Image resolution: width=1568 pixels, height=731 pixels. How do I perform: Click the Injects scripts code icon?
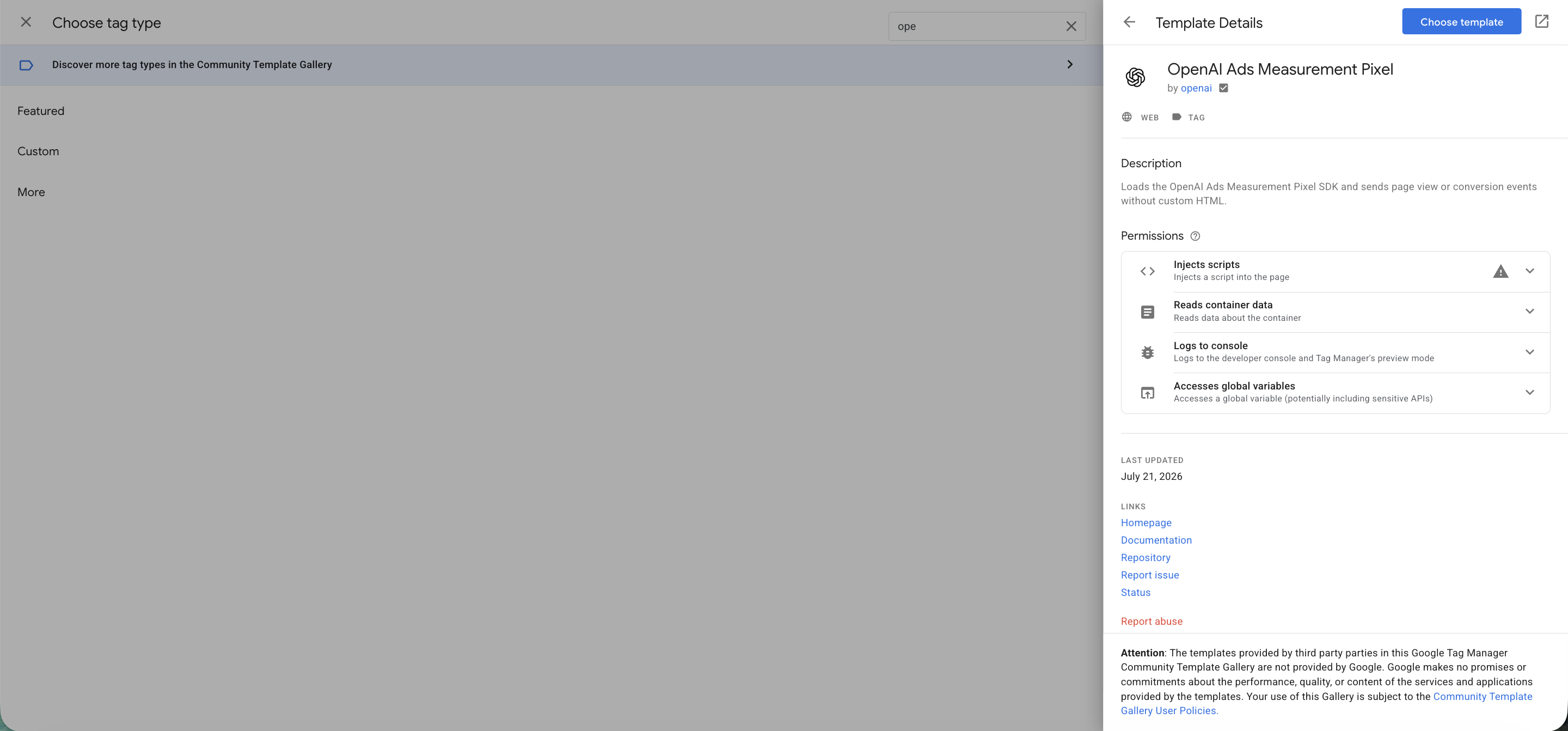coord(1147,271)
